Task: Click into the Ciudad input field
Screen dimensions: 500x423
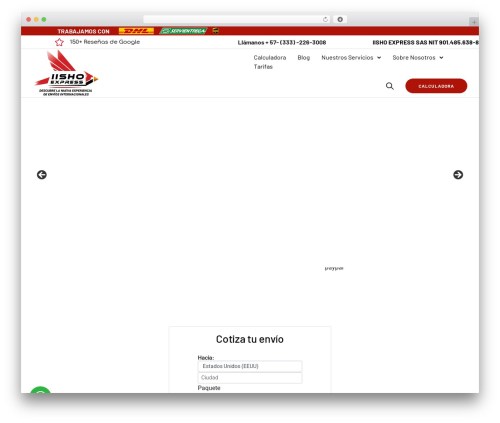Action: (250, 378)
